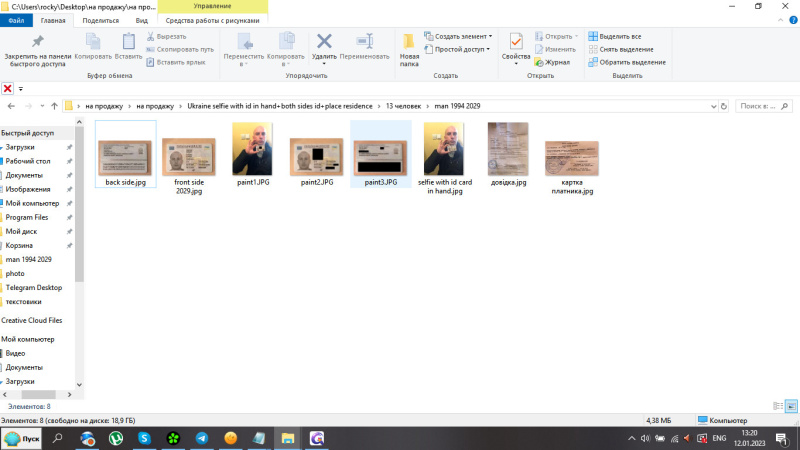Viewport: 800px width, 450px height.
Task: Switch to large thumbnails view in status bar
Action: 791,405
